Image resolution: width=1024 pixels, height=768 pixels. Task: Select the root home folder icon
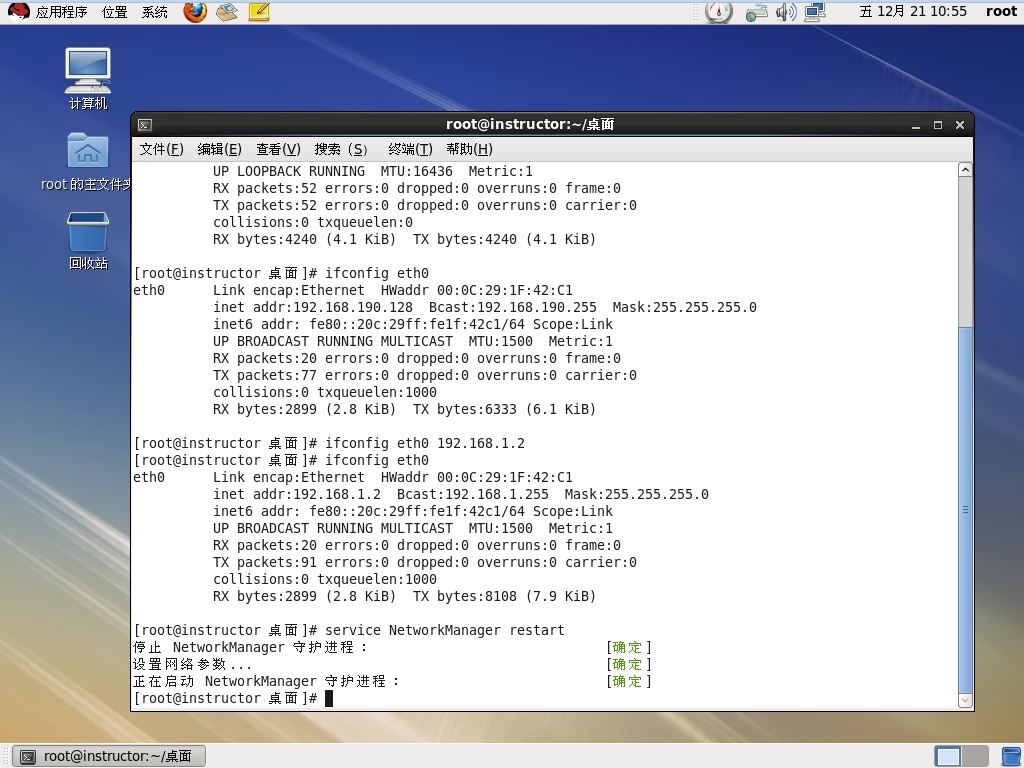pyautogui.click(x=88, y=162)
